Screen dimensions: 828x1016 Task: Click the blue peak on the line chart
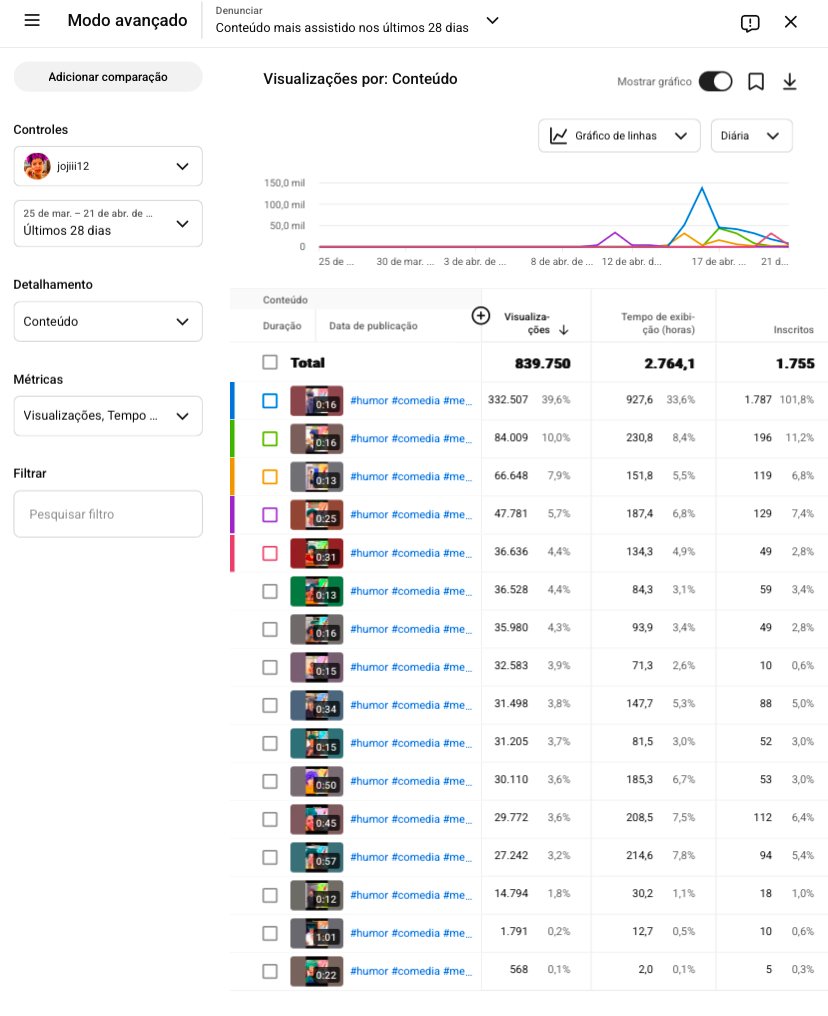click(702, 189)
